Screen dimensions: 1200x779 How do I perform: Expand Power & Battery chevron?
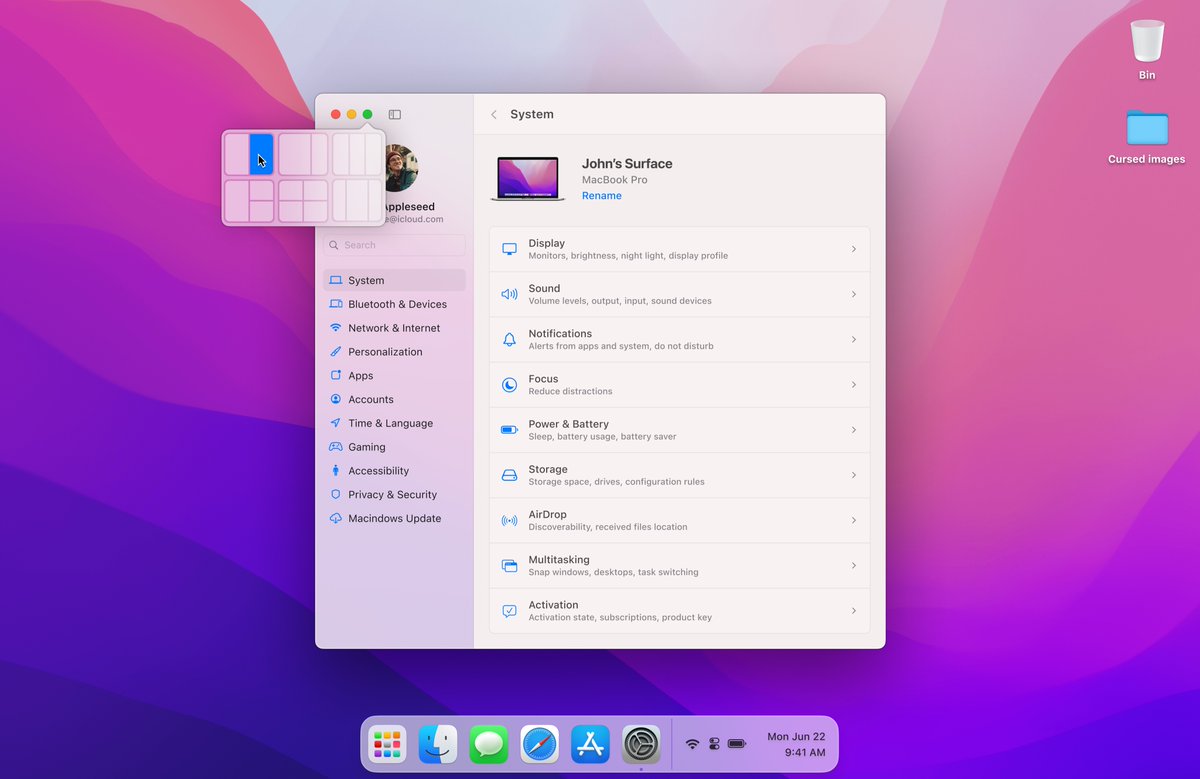coord(853,430)
